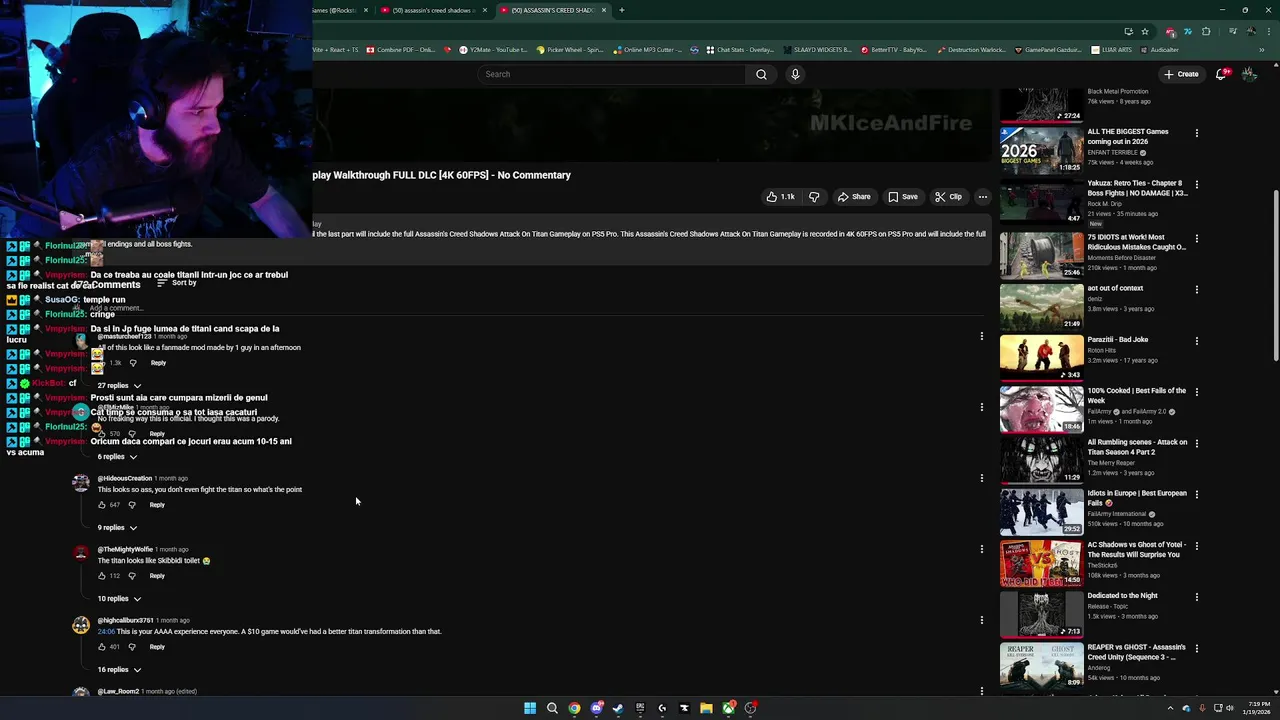Image resolution: width=1280 pixels, height=720 pixels.
Task: Click the Clip button under video
Action: (948, 197)
